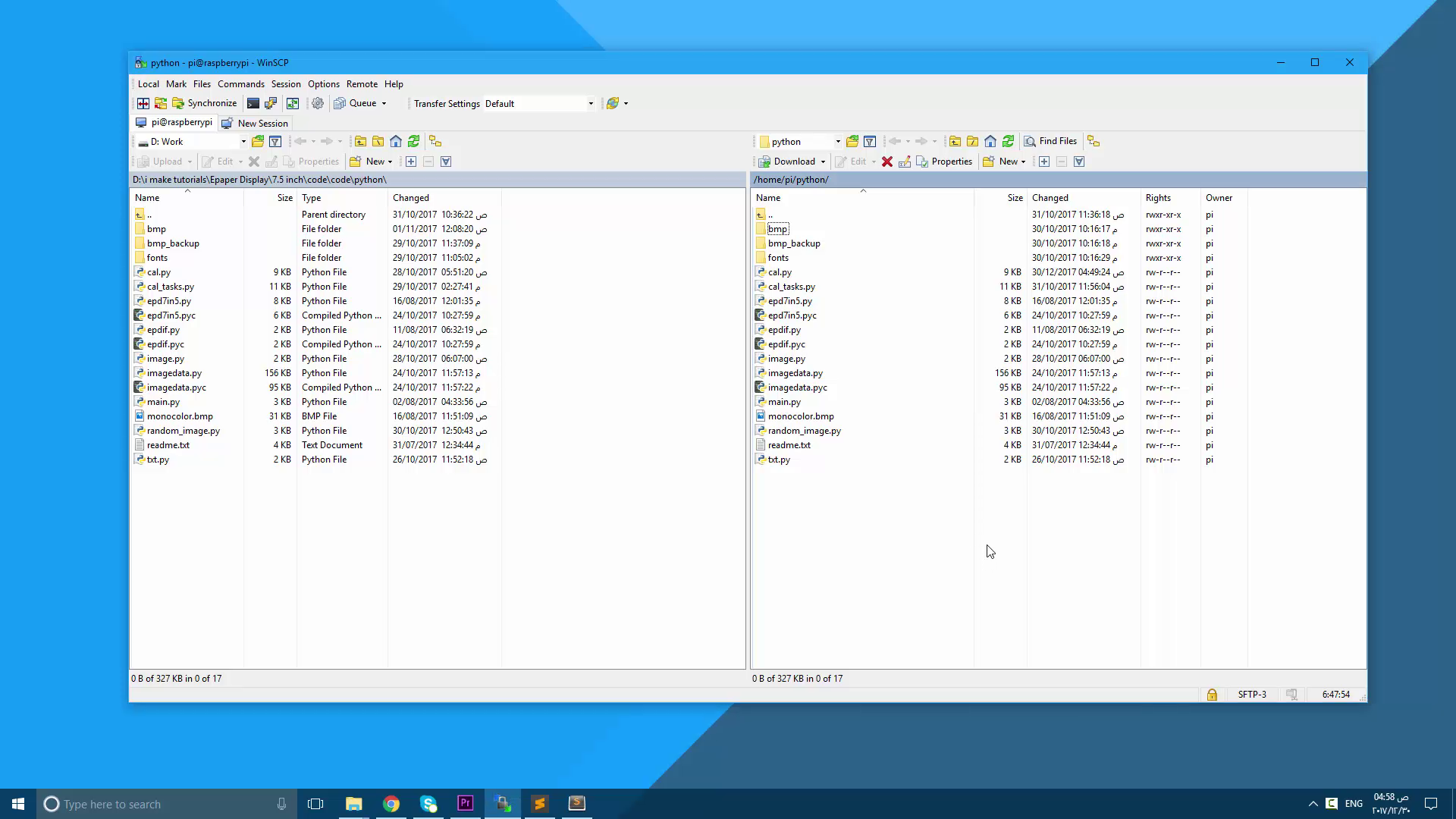Click on bmp folder in remote panel
Viewport: 1456px width, 819px height.
click(x=778, y=228)
